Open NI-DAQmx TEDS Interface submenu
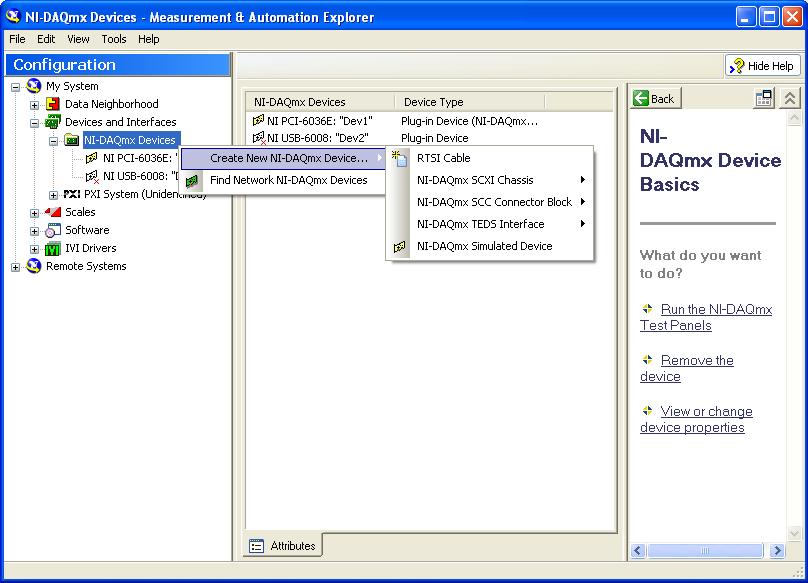 pos(490,224)
